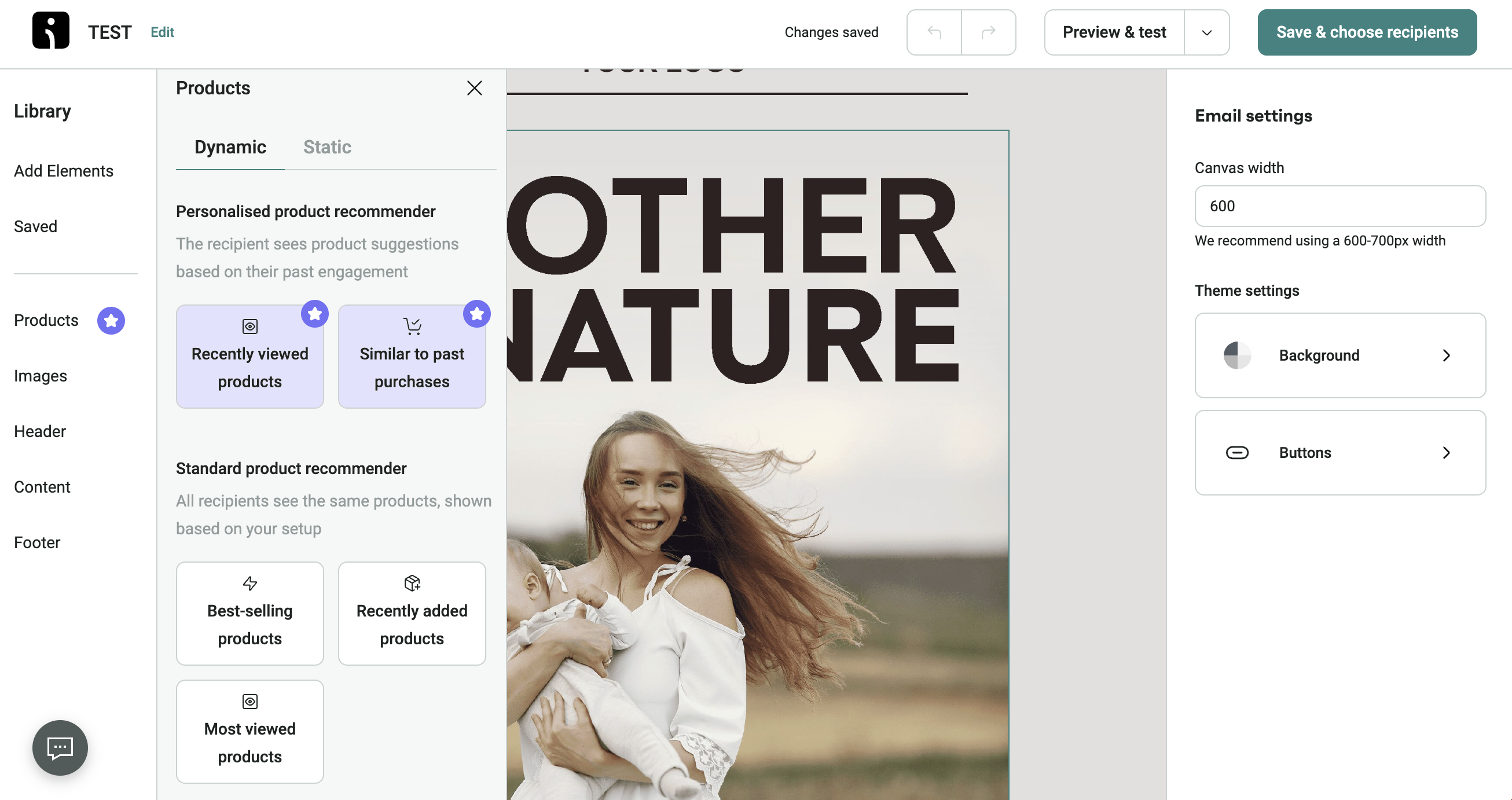Image resolution: width=1512 pixels, height=800 pixels.
Task: Click the Buttons row chevron arrow
Action: (1446, 453)
